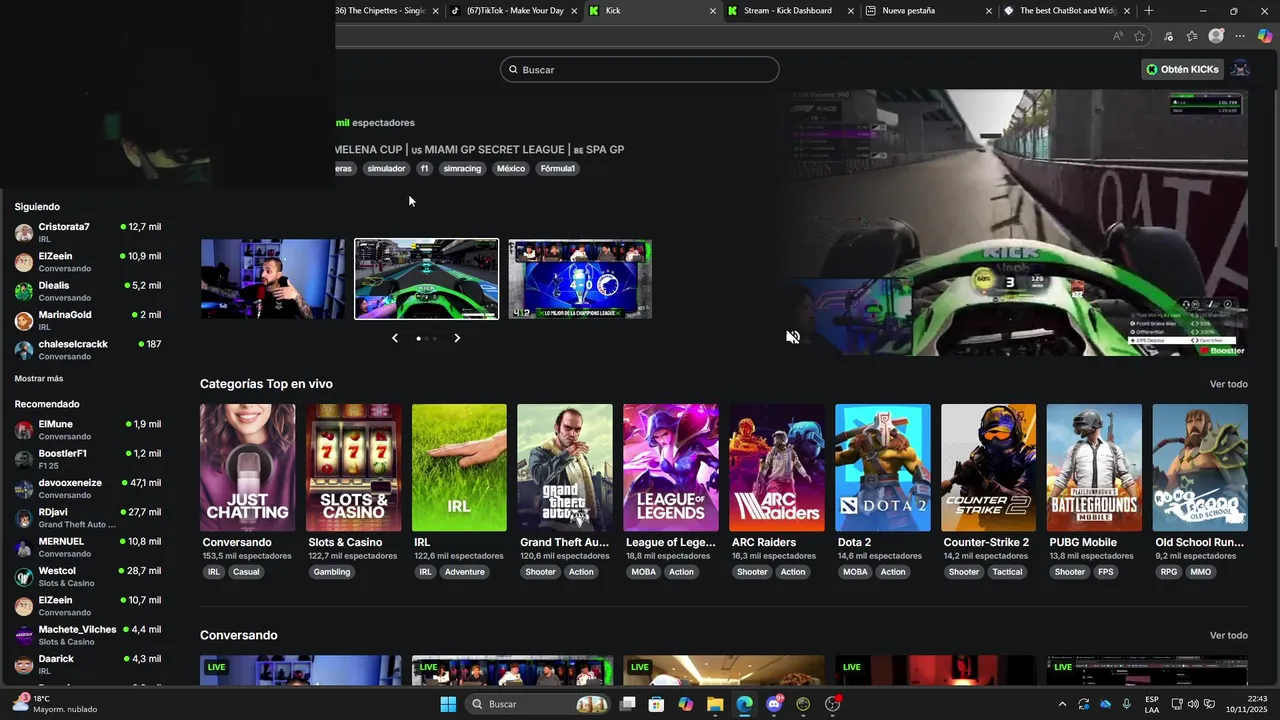Screen dimensions: 1280x720
Task: View all top live categories
Action: click(1229, 384)
